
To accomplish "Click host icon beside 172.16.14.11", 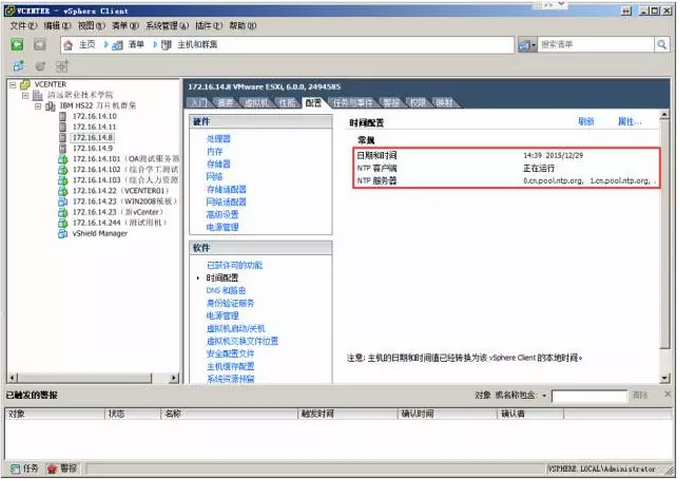I will coord(63,127).
